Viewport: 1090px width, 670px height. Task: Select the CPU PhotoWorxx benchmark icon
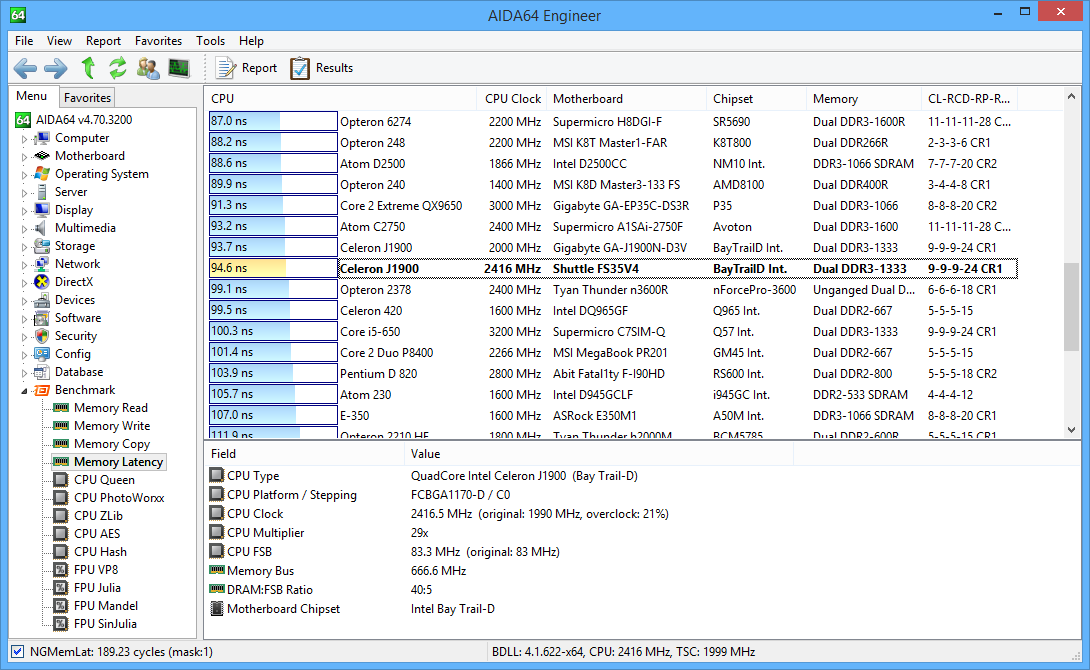coord(61,498)
